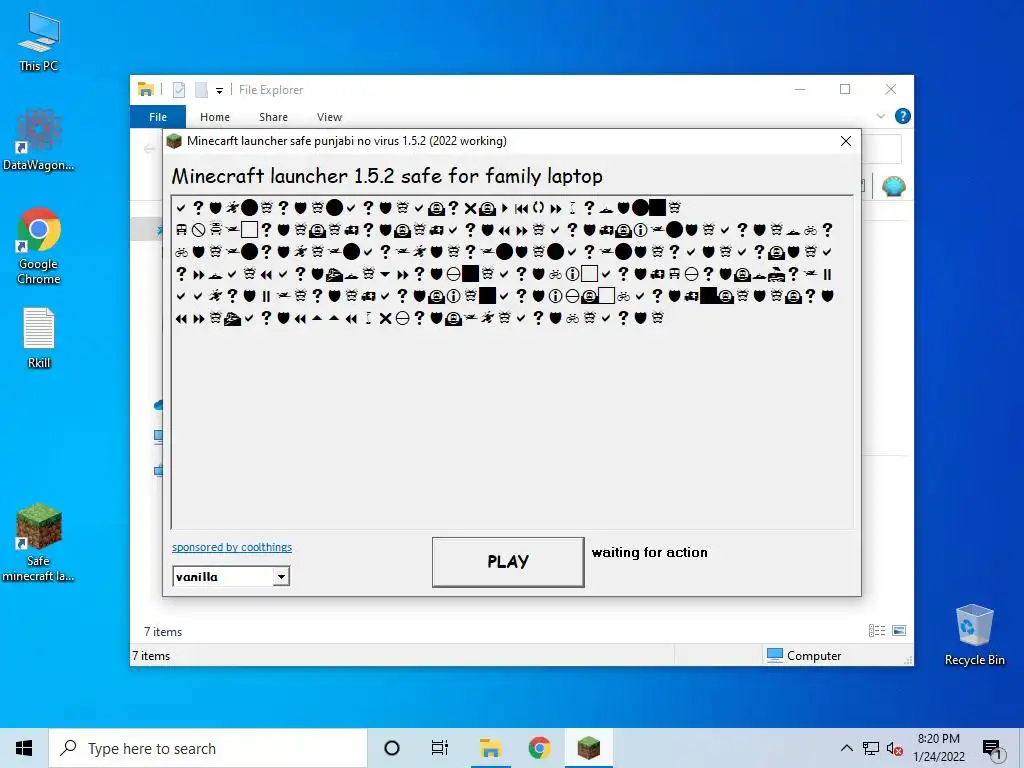
Task: Click File Explorer Help question icon
Action: (903, 116)
